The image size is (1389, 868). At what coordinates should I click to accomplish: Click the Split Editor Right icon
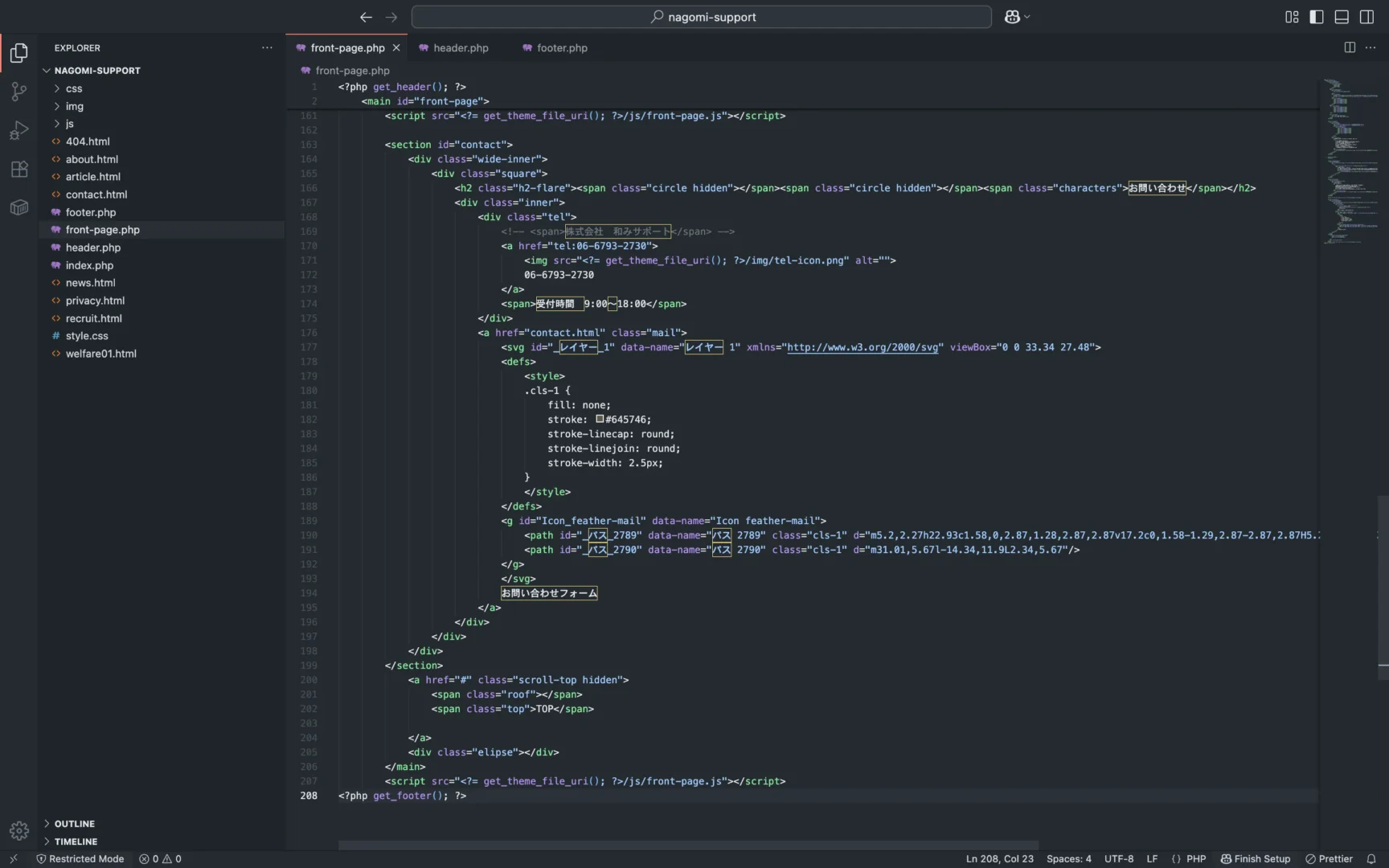point(1350,47)
